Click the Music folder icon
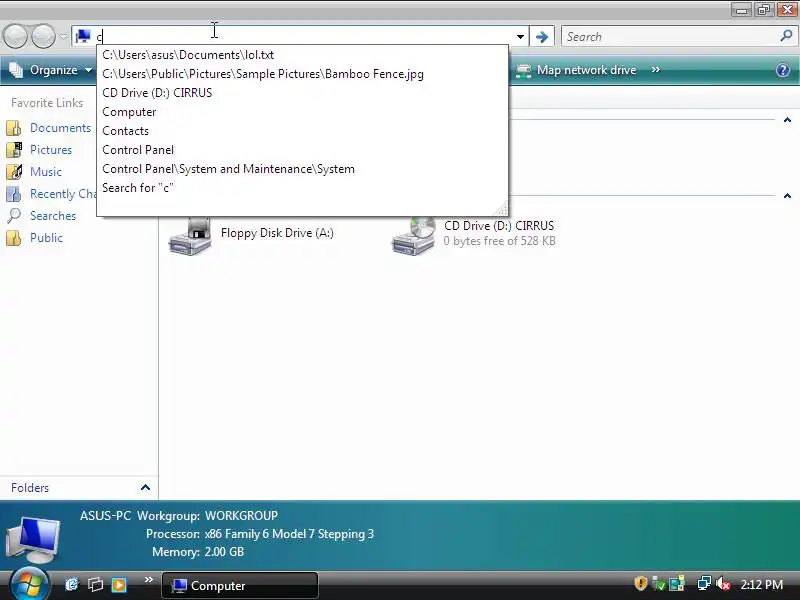 [x=14, y=172]
